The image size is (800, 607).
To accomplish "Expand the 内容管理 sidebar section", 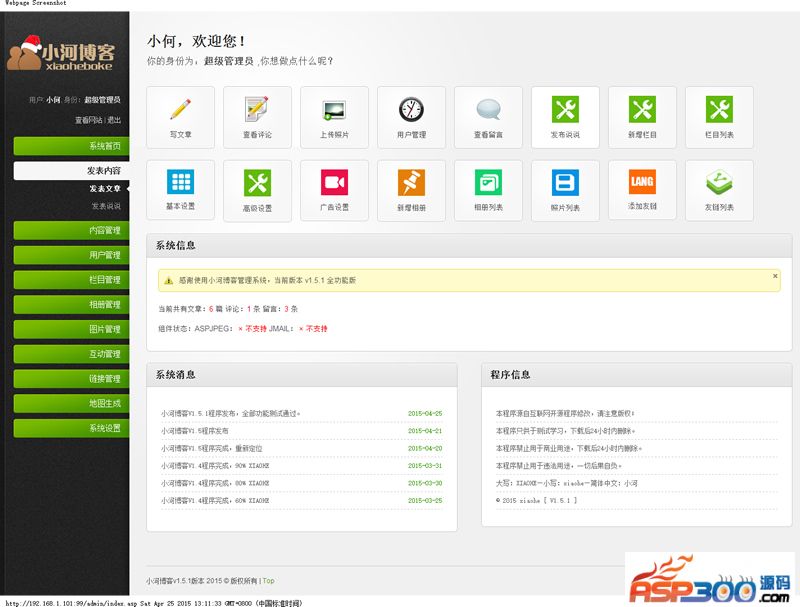I will tap(72, 231).
